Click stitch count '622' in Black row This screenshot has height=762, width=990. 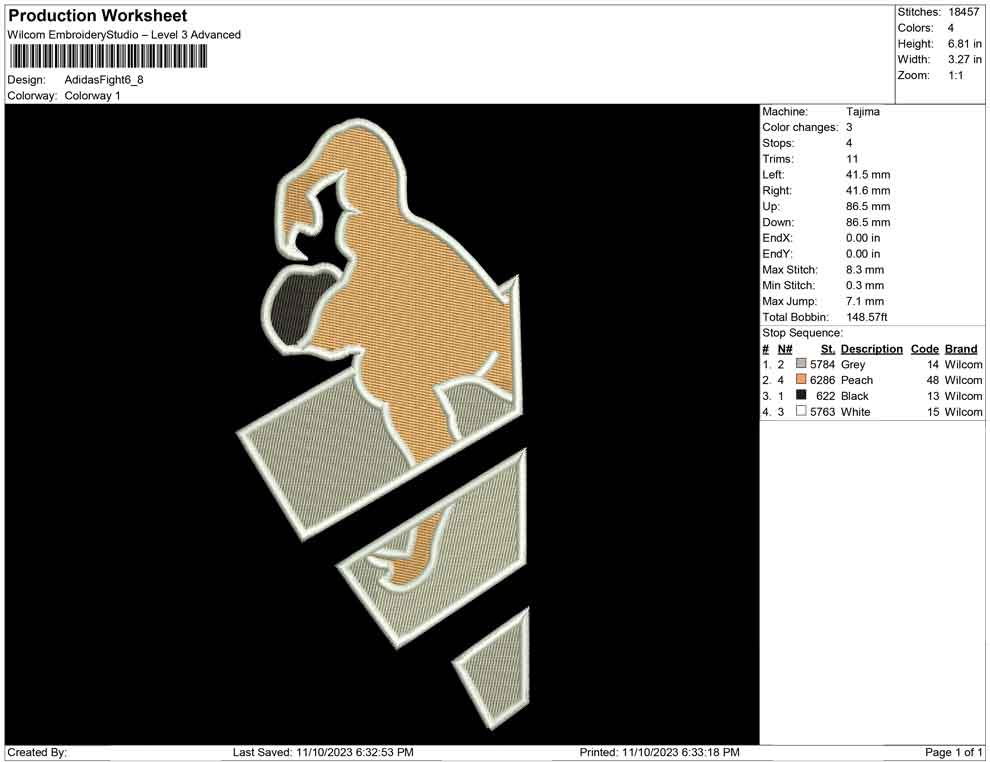(x=826, y=396)
